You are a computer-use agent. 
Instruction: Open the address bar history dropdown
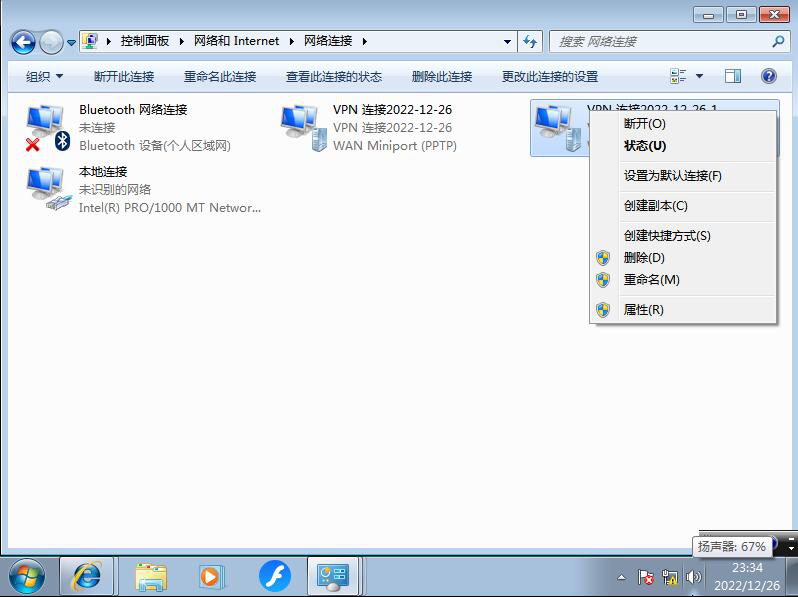(x=507, y=42)
